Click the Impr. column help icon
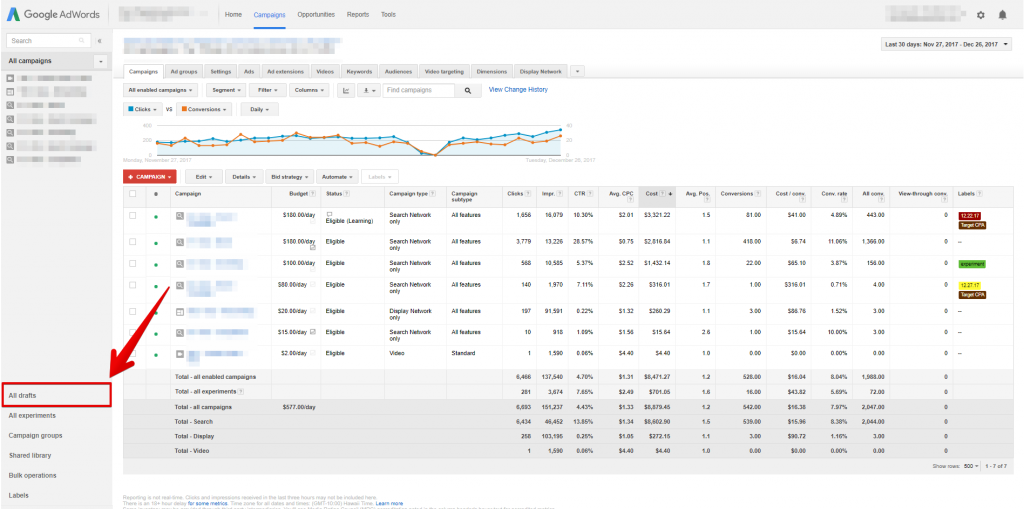This screenshot has height=509, width=1024. pos(558,193)
